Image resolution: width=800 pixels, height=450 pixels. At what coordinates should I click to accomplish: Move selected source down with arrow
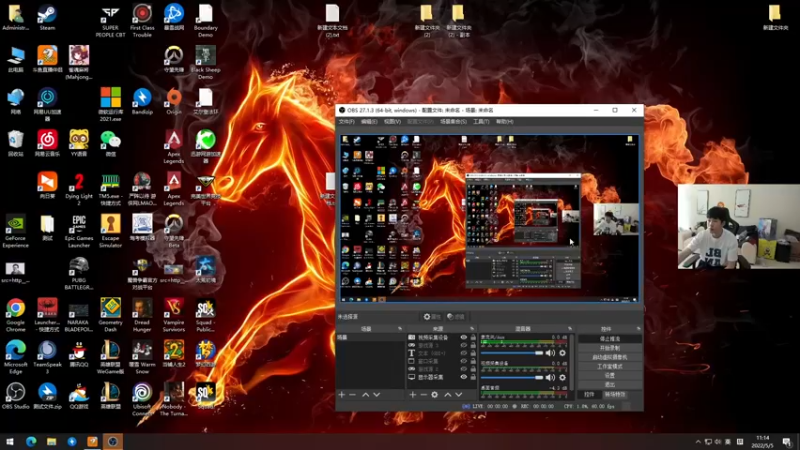[x=458, y=395]
